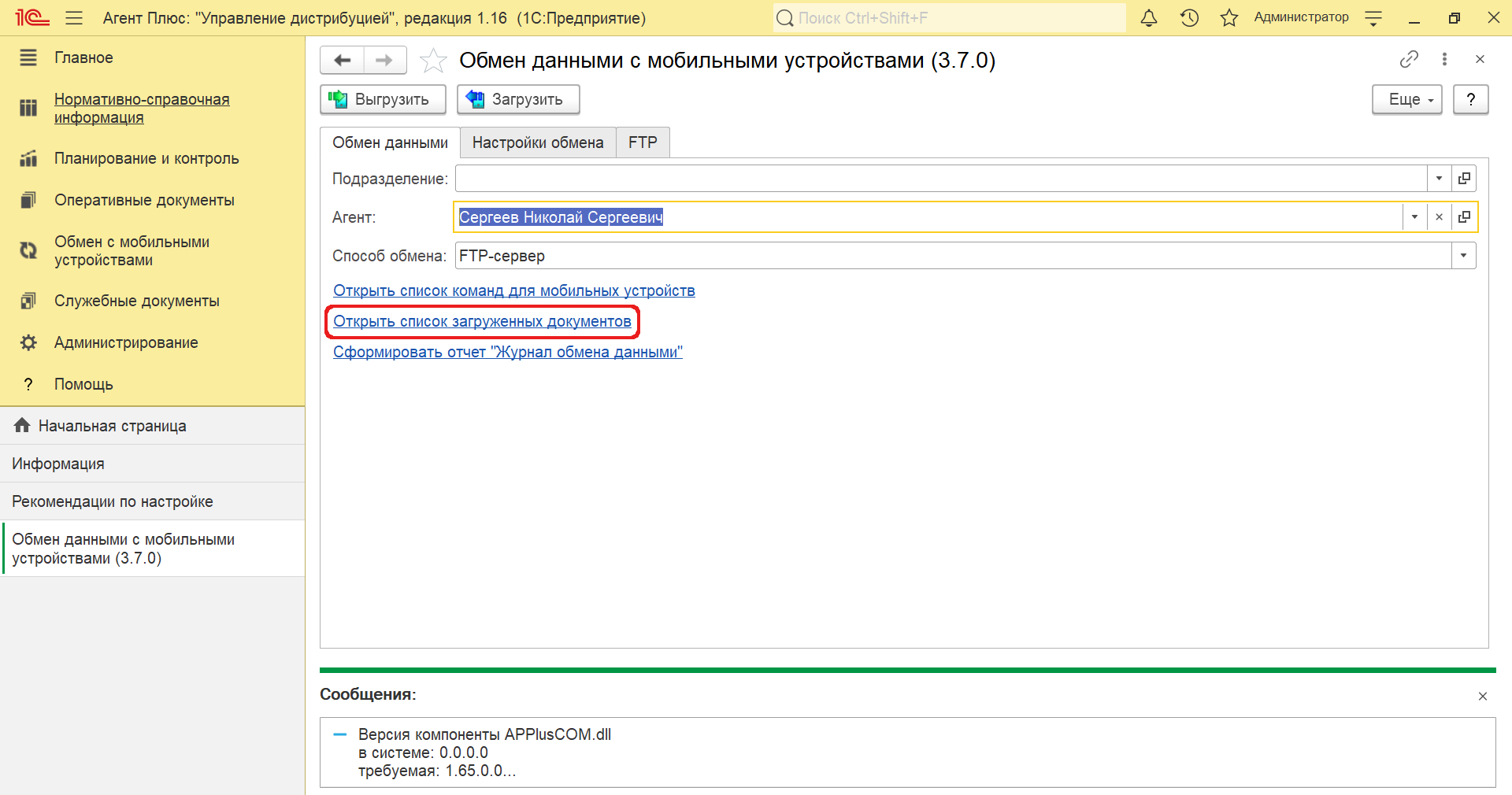Click the Помощь question mark icon in sidebar

tap(28, 384)
